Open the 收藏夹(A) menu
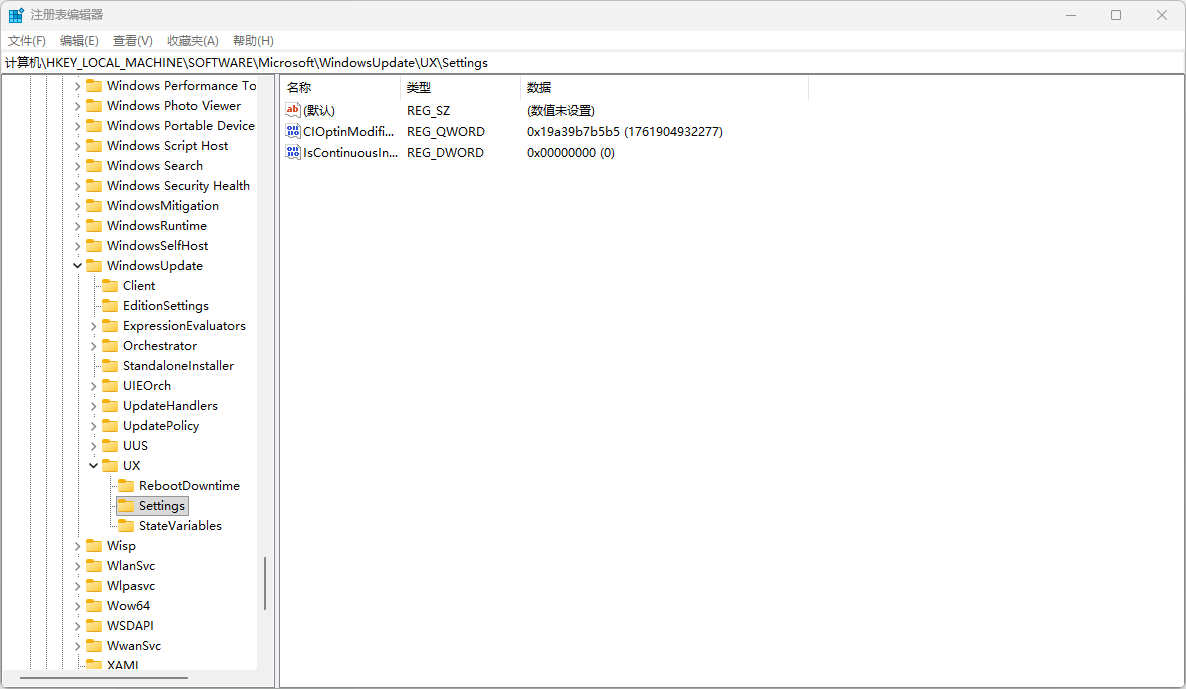Screen dimensions: 1186x689 [193, 41]
